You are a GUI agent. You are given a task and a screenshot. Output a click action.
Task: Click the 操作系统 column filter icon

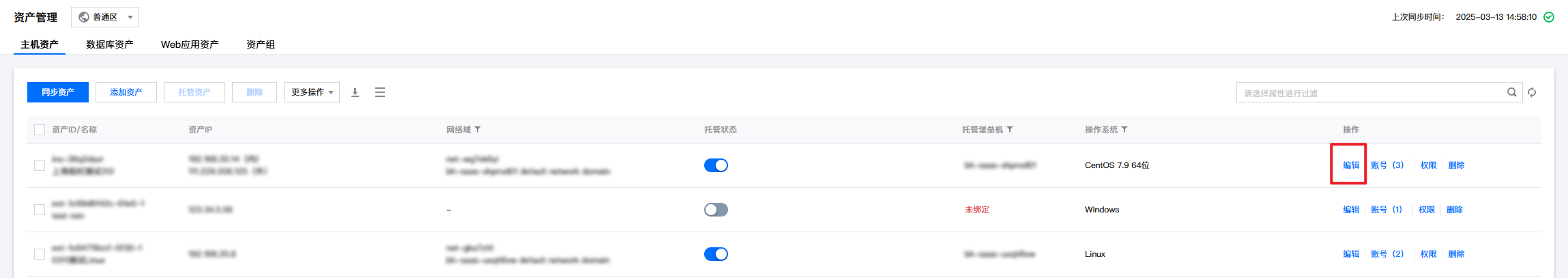[x=1124, y=130]
